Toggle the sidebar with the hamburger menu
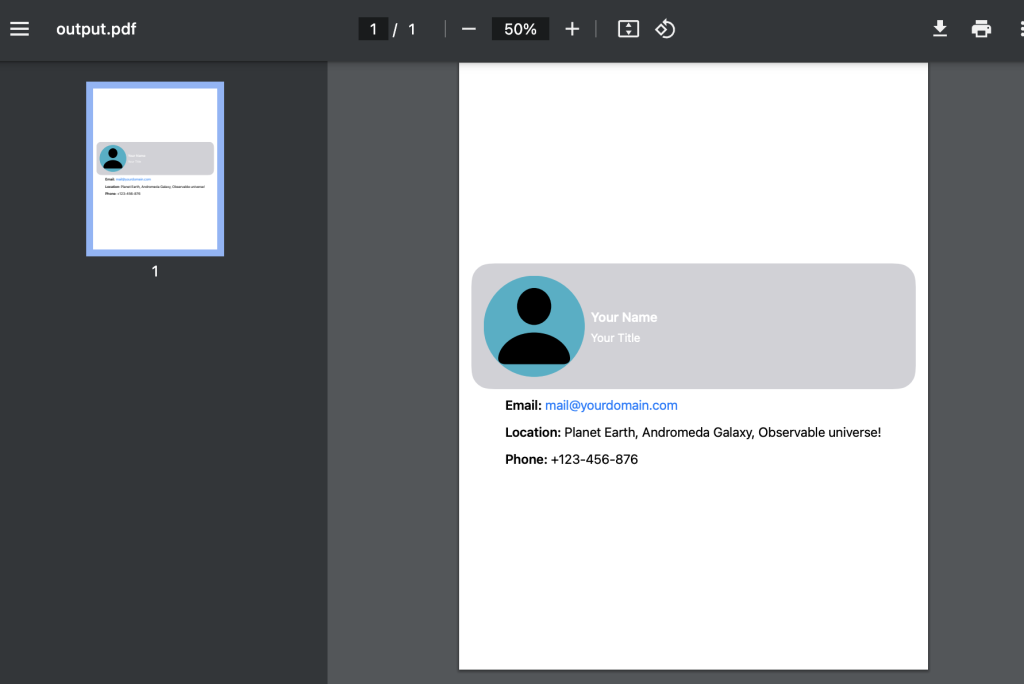The image size is (1024, 684). click(x=20, y=29)
